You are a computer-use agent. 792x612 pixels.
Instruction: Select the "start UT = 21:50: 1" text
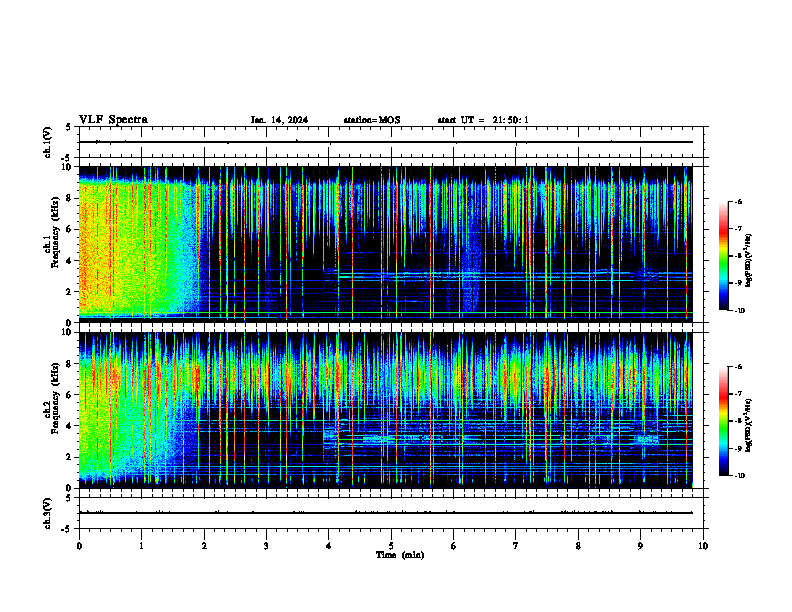[483, 120]
